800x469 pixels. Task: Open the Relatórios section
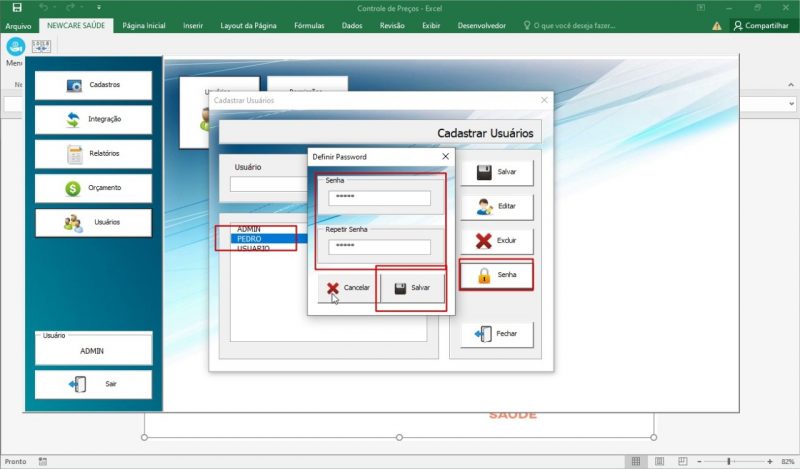(x=93, y=154)
